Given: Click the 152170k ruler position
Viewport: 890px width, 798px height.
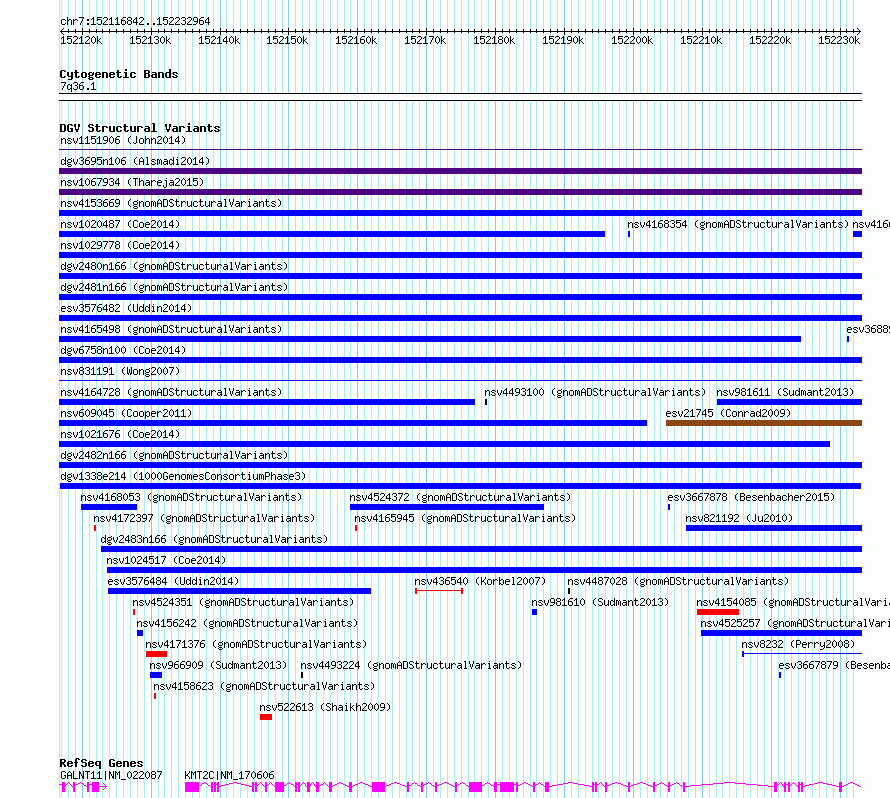Looking at the screenshot, I should [x=425, y=40].
